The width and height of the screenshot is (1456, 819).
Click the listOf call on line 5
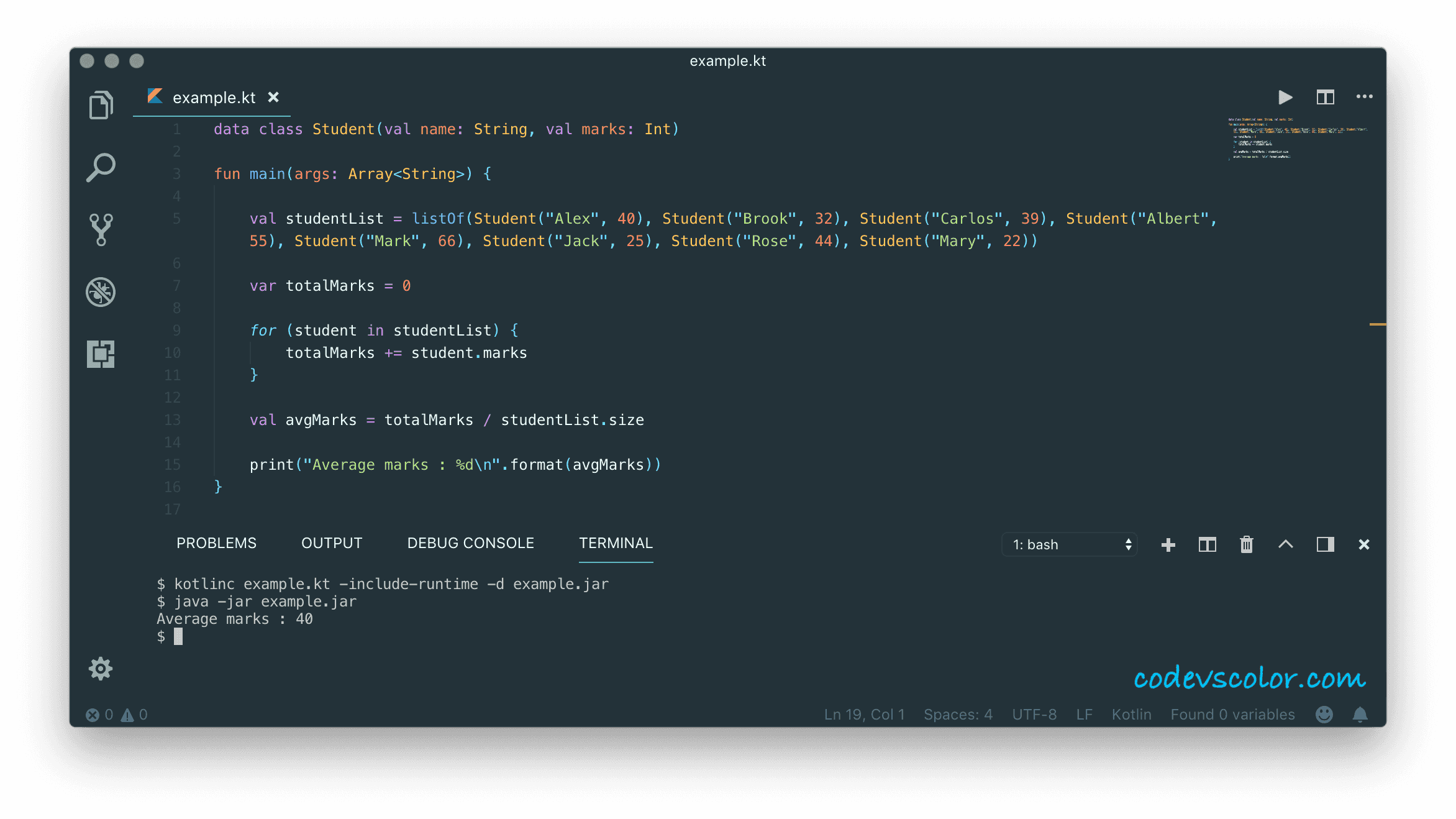pyautogui.click(x=438, y=219)
